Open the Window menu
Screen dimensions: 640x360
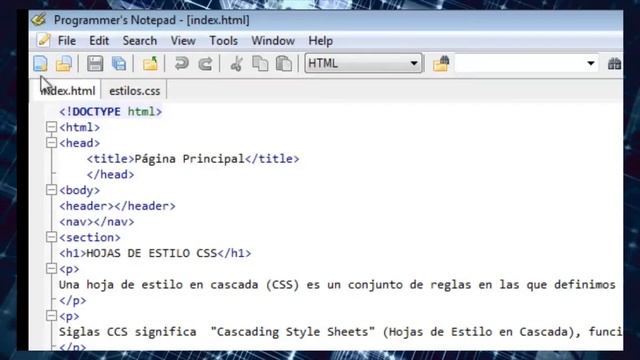pos(273,41)
